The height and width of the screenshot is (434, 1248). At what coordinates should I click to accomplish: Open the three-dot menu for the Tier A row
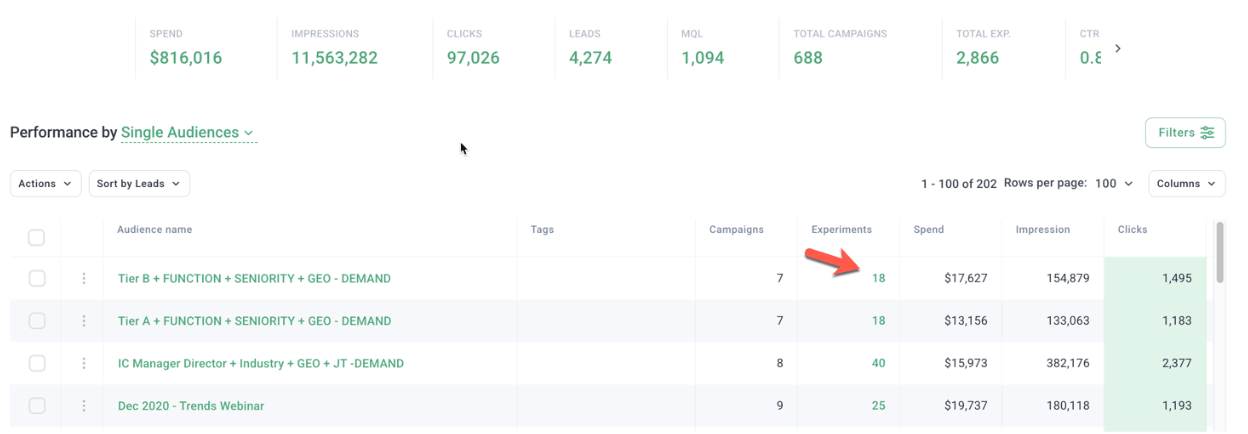(84, 321)
